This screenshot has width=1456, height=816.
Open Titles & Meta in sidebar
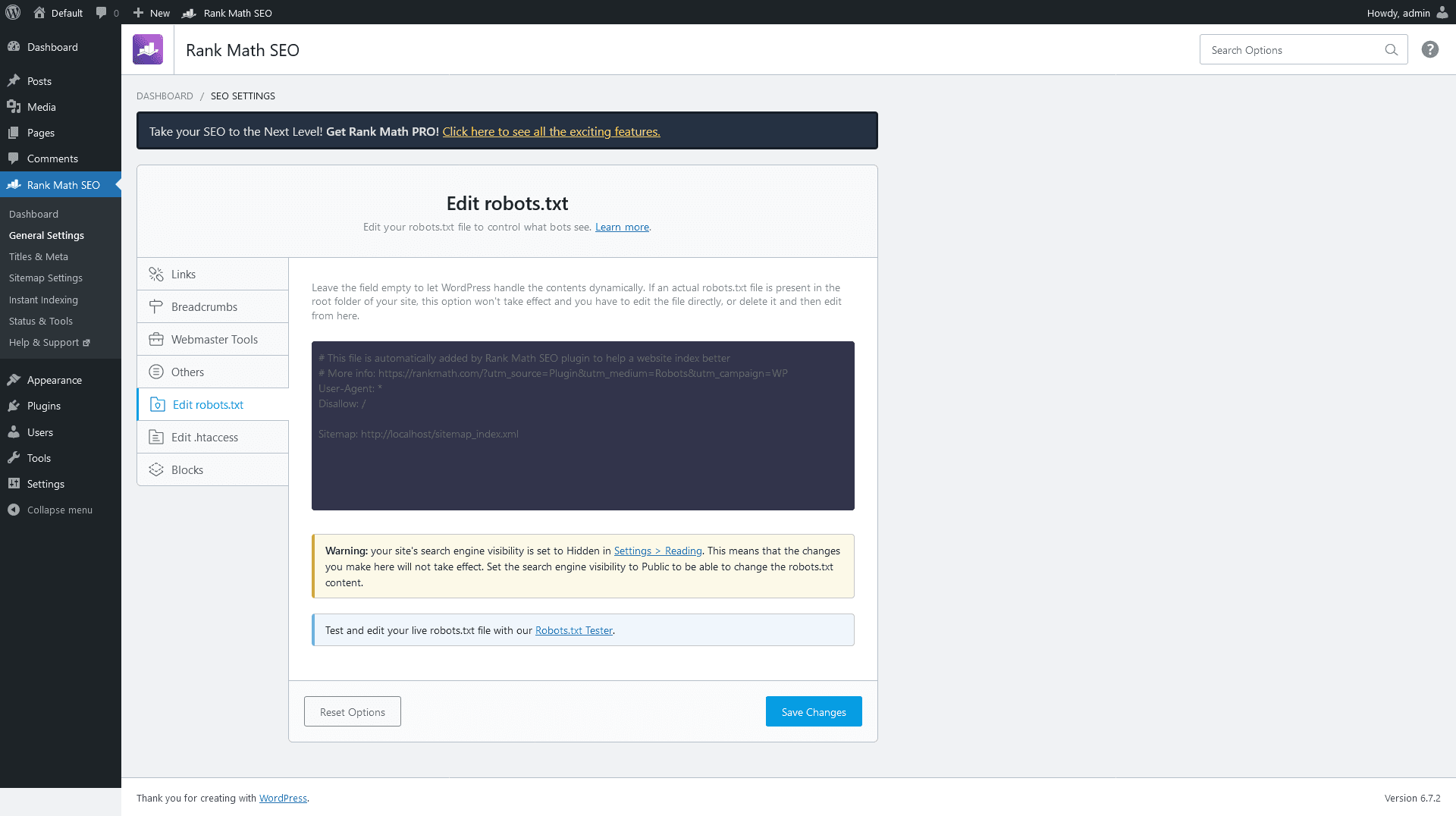(39, 256)
